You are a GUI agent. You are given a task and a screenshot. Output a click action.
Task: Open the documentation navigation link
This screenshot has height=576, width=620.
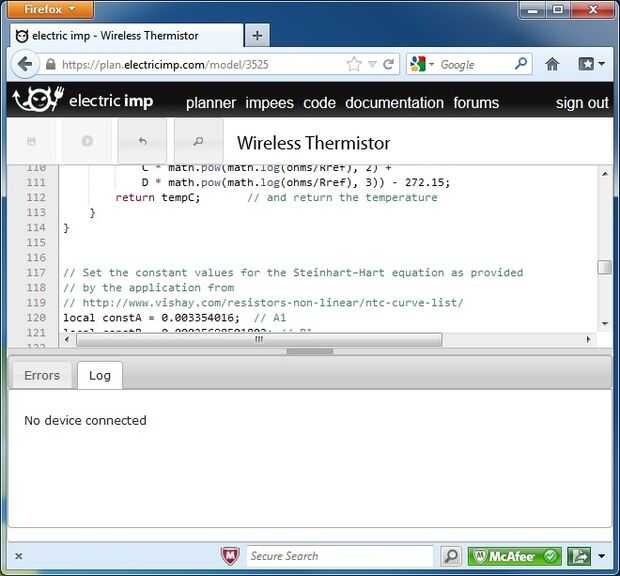[394, 103]
